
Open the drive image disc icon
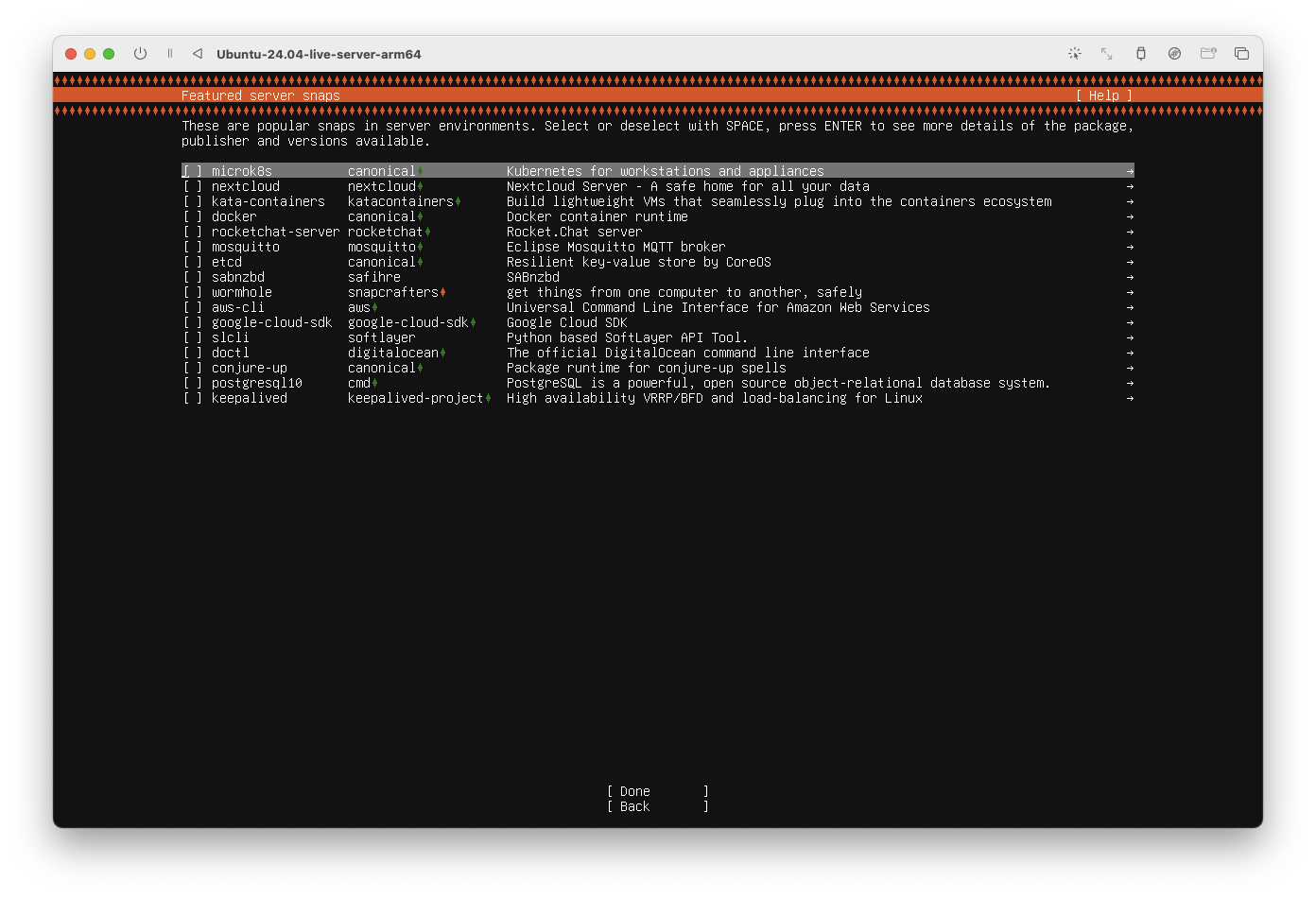pos(1174,54)
